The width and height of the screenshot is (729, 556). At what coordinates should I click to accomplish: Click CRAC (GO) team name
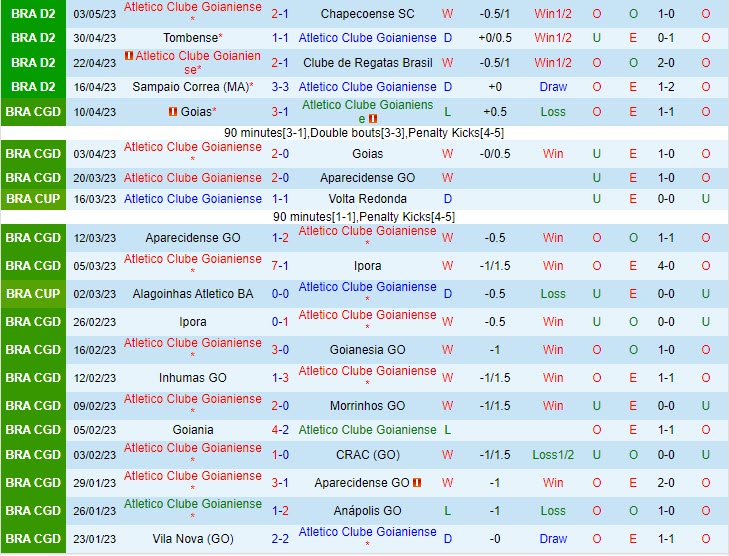point(367,455)
